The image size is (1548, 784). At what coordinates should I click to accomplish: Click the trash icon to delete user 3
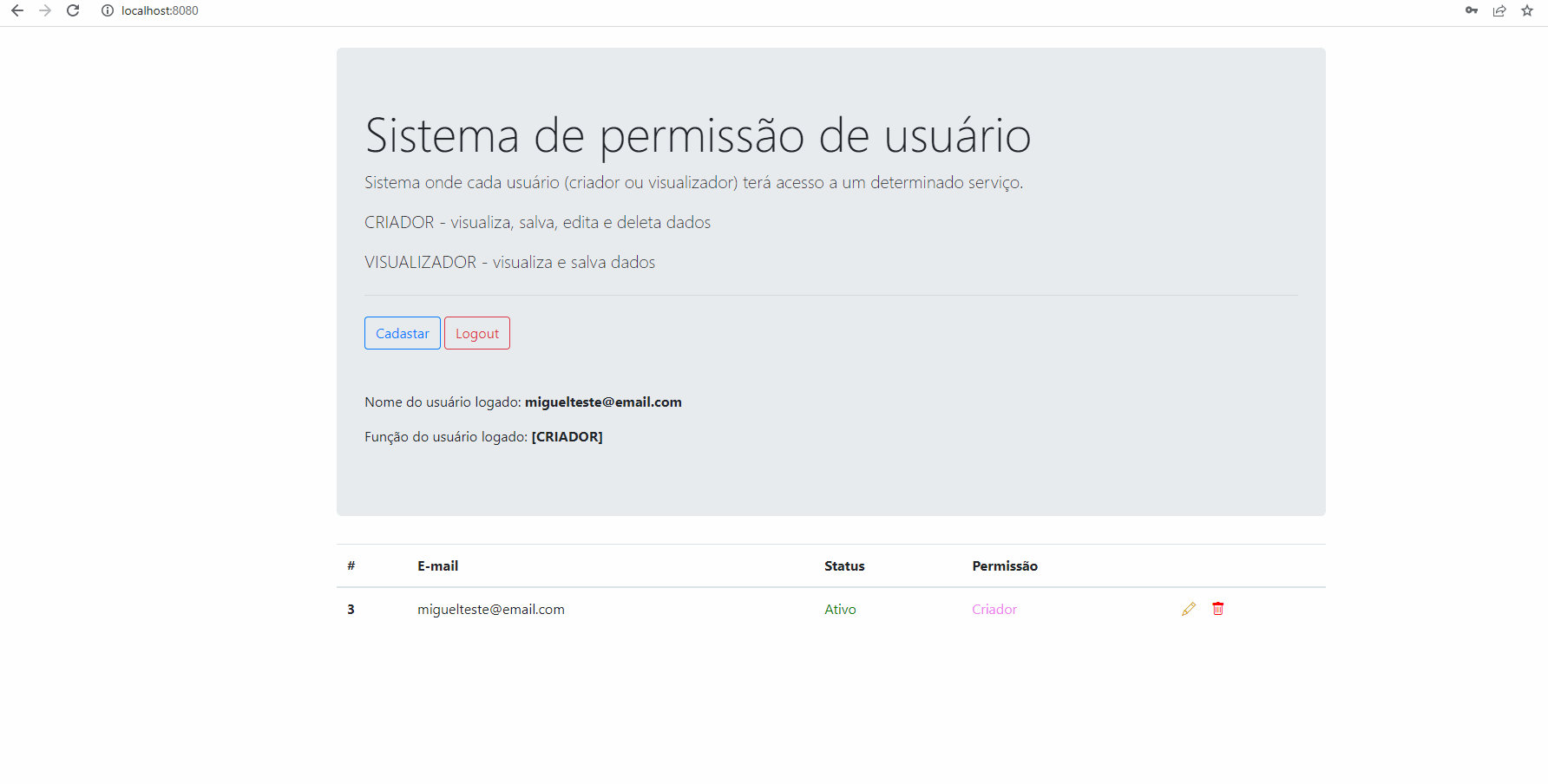[x=1217, y=609]
